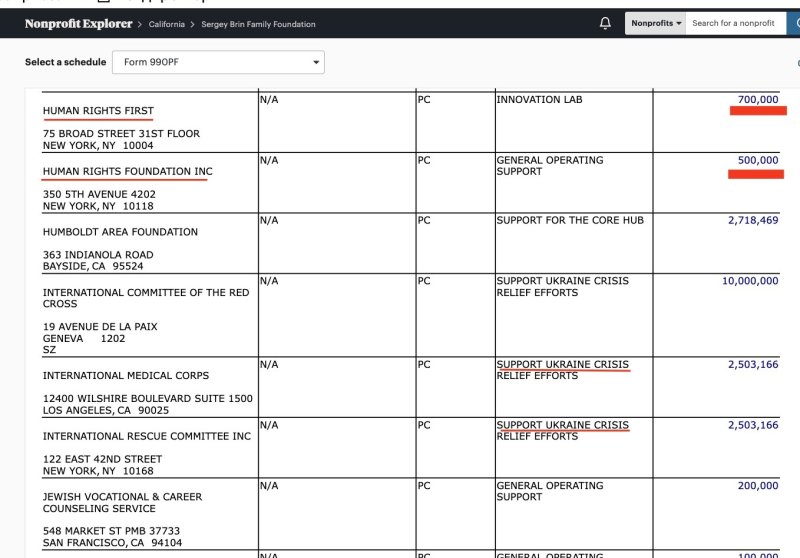Screen dimensions: 800x558
Task: Click the notification bell icon
Action: pos(605,23)
